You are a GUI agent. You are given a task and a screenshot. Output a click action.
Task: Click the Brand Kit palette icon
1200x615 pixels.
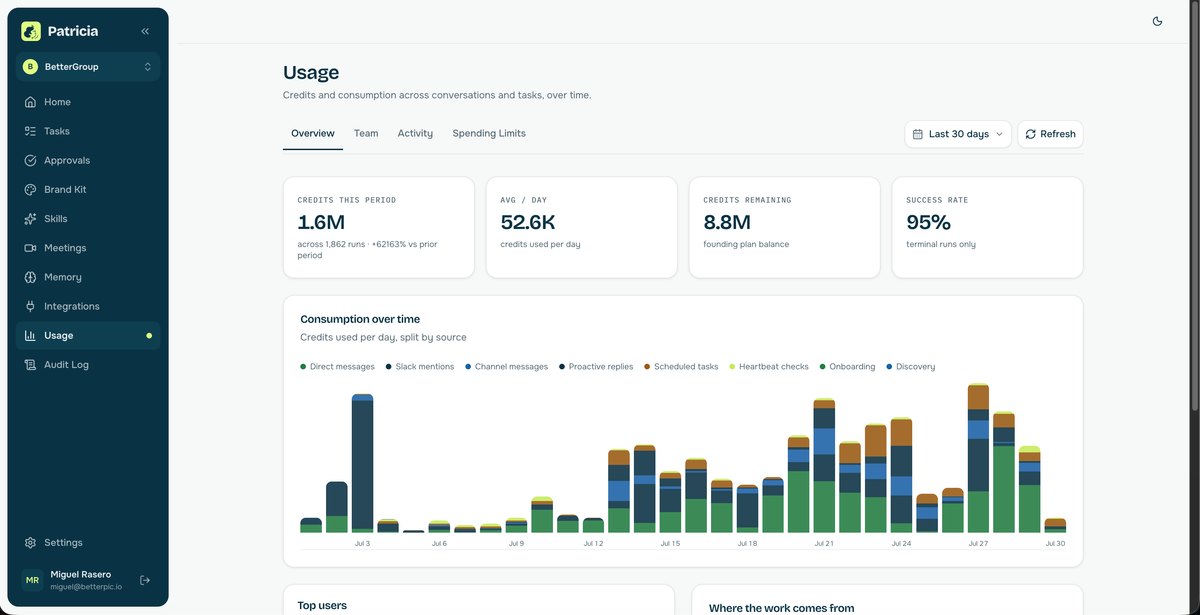(x=30, y=189)
